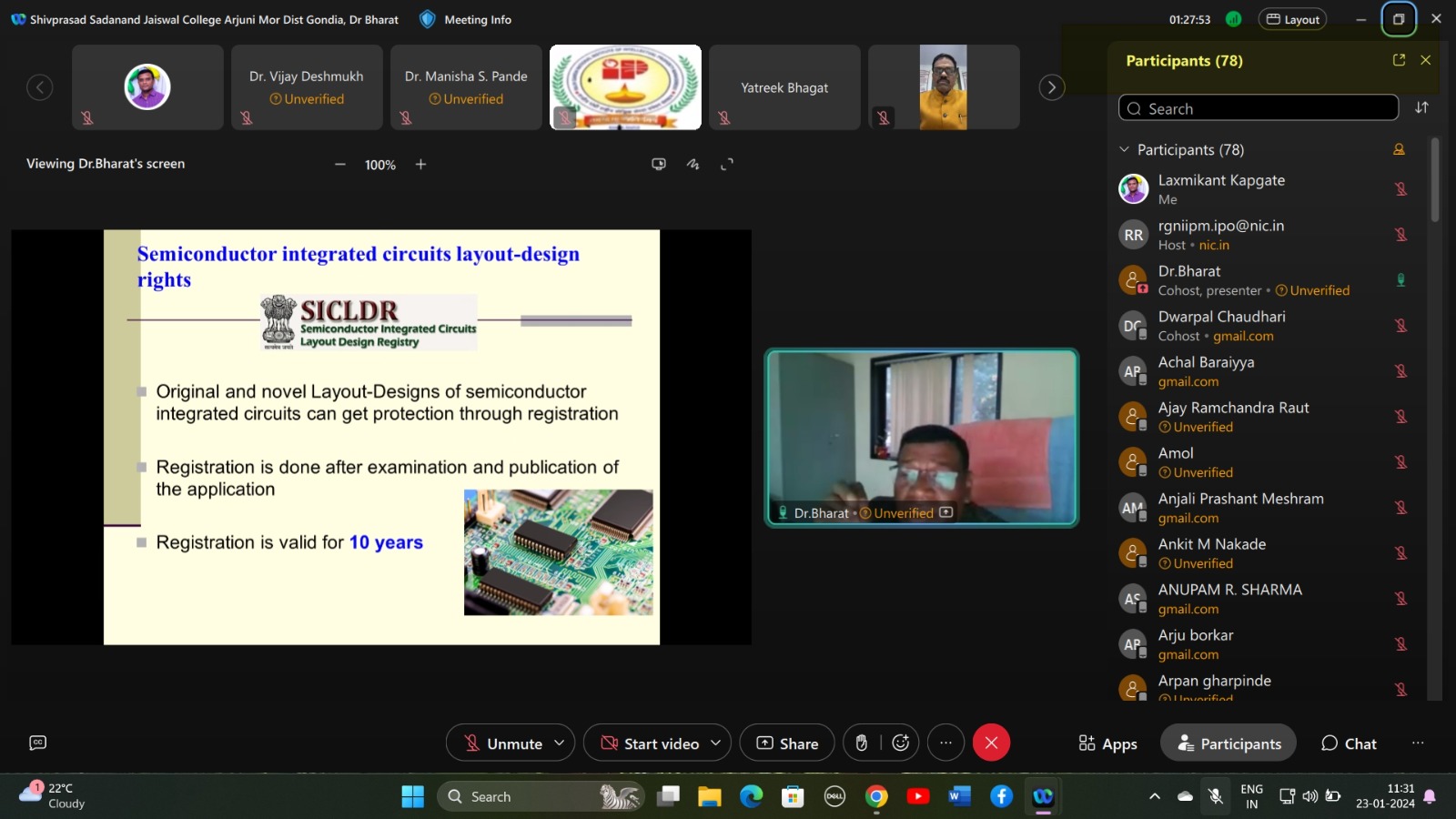
Task: Start video camera
Action: [650, 743]
